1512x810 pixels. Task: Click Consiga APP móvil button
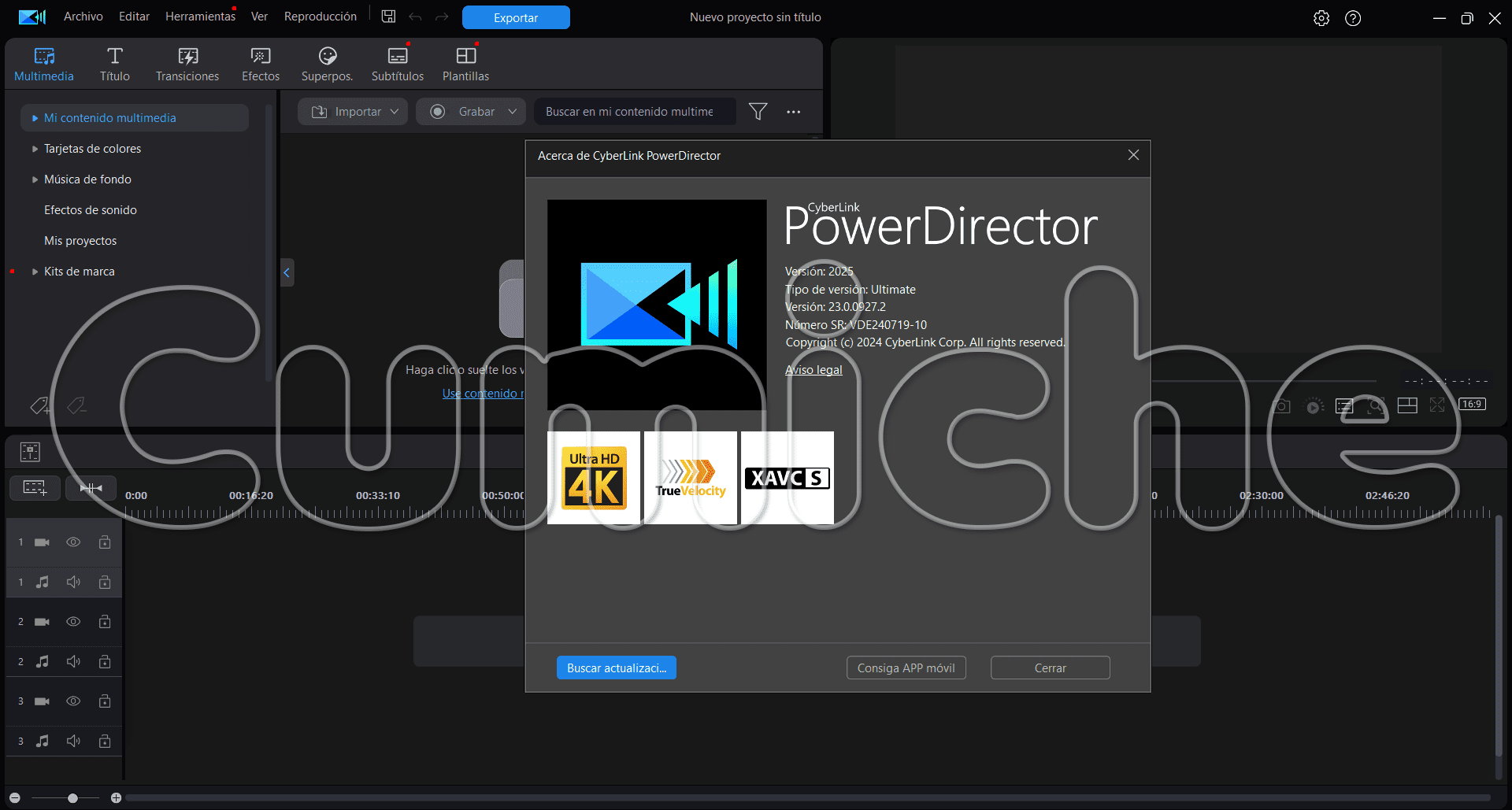(x=906, y=668)
